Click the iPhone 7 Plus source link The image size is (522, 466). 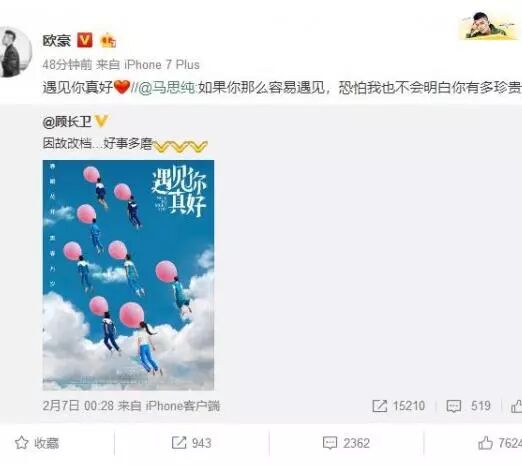[162, 65]
